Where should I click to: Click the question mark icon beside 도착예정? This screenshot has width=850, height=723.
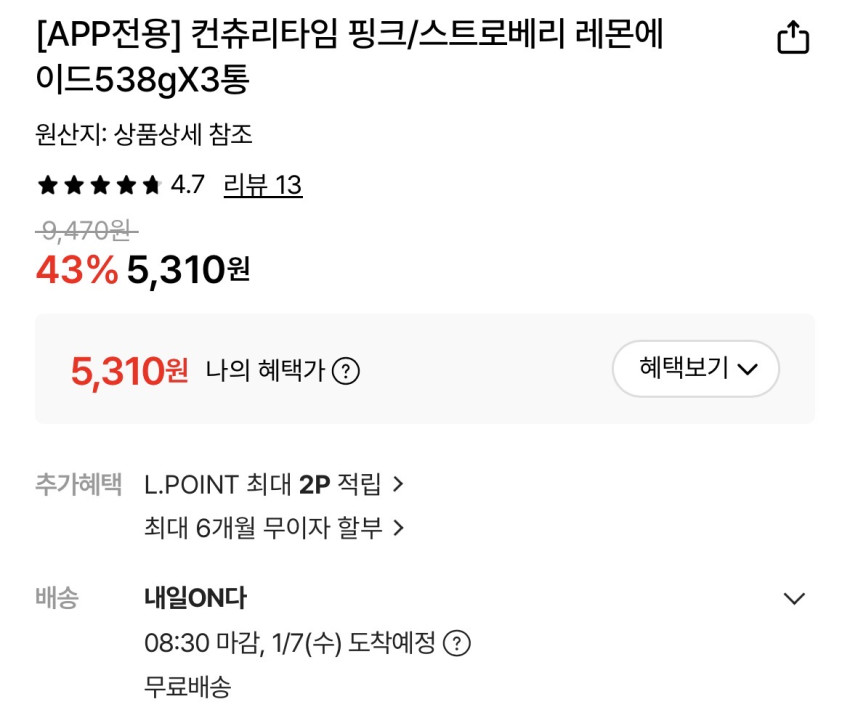(457, 643)
